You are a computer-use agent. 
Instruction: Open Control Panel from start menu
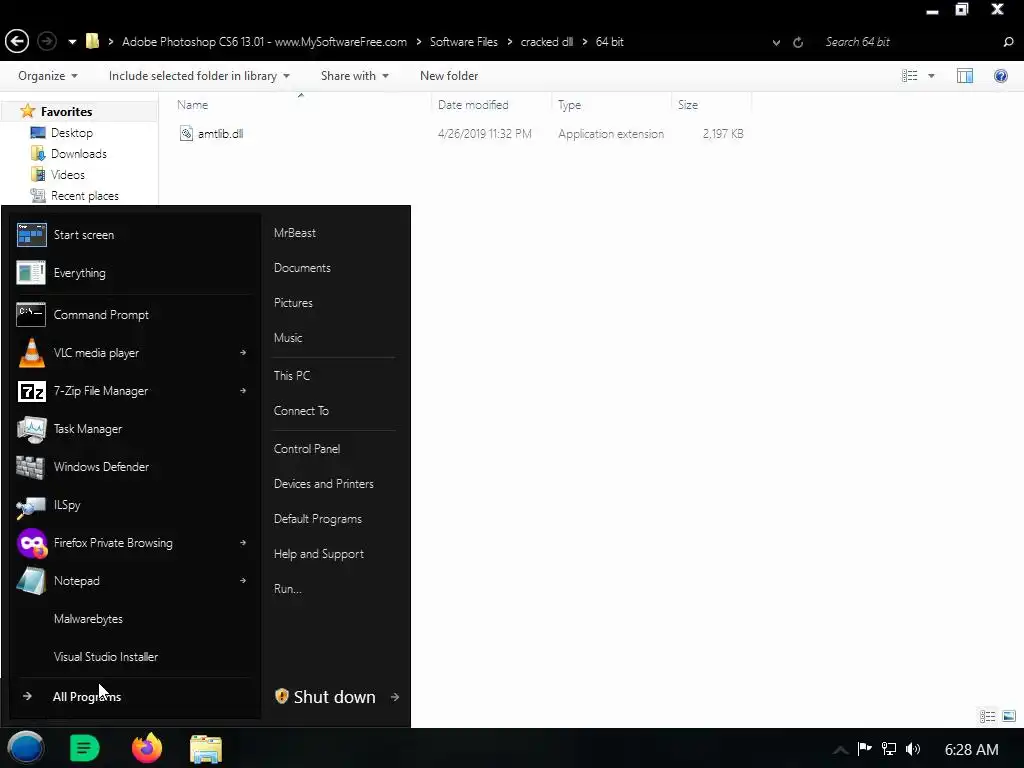pos(307,449)
